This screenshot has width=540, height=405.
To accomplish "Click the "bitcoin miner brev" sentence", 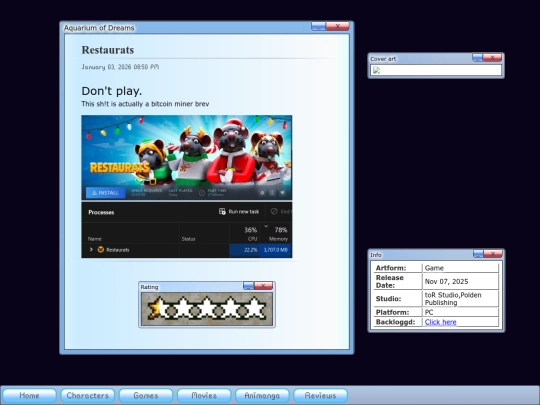I will [x=145, y=104].
